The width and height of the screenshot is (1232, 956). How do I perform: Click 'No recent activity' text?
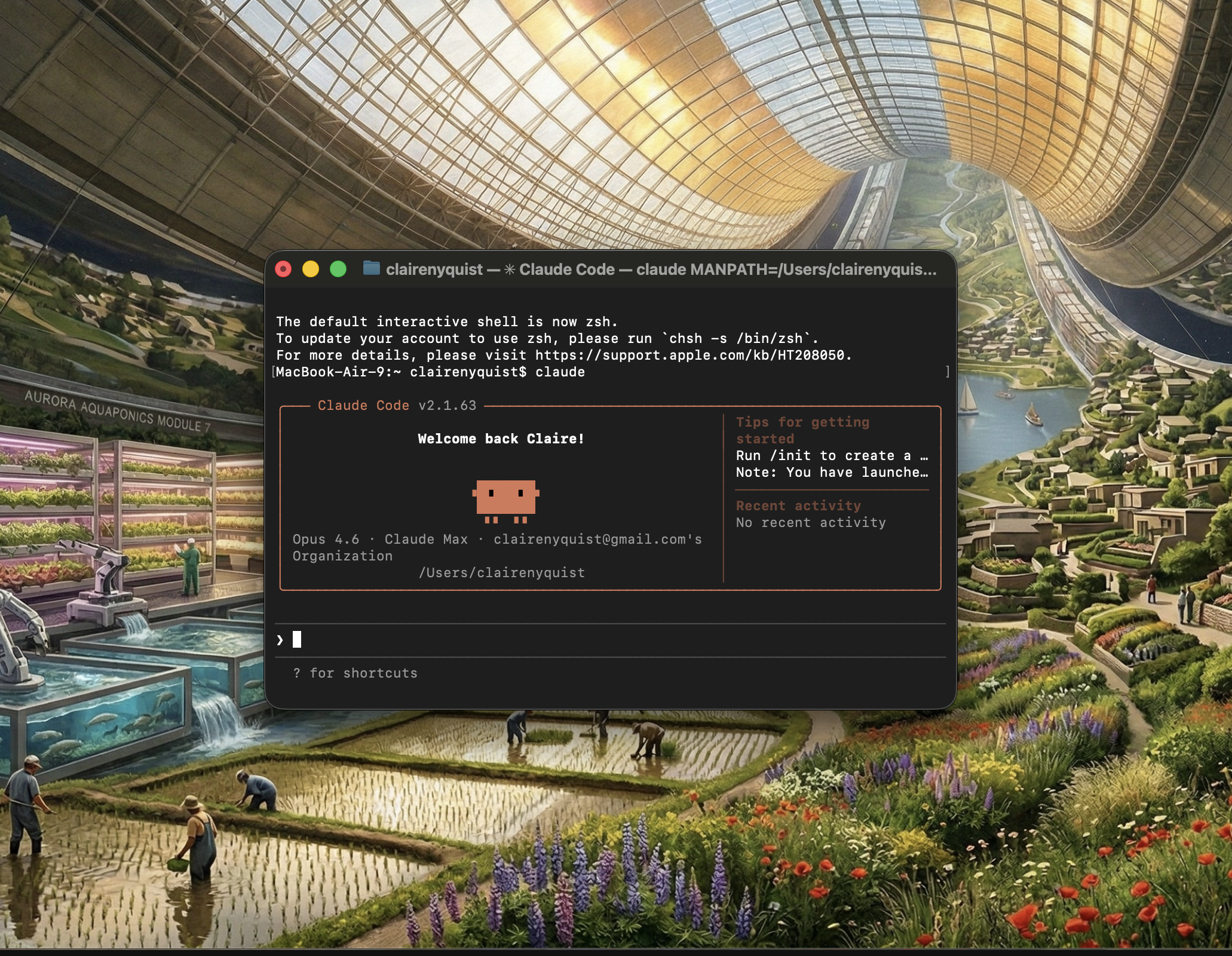pos(811,523)
